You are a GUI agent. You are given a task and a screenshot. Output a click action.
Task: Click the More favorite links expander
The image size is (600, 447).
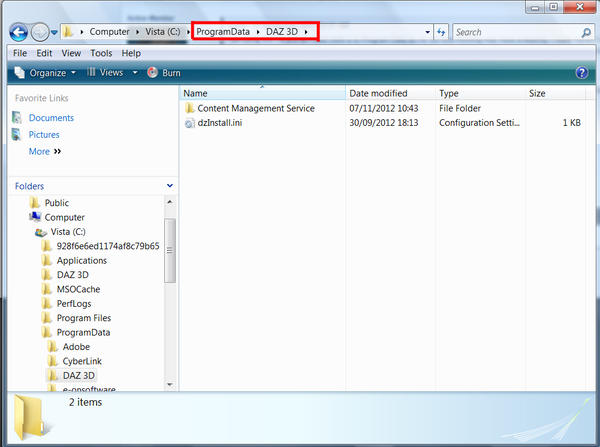[x=45, y=152]
